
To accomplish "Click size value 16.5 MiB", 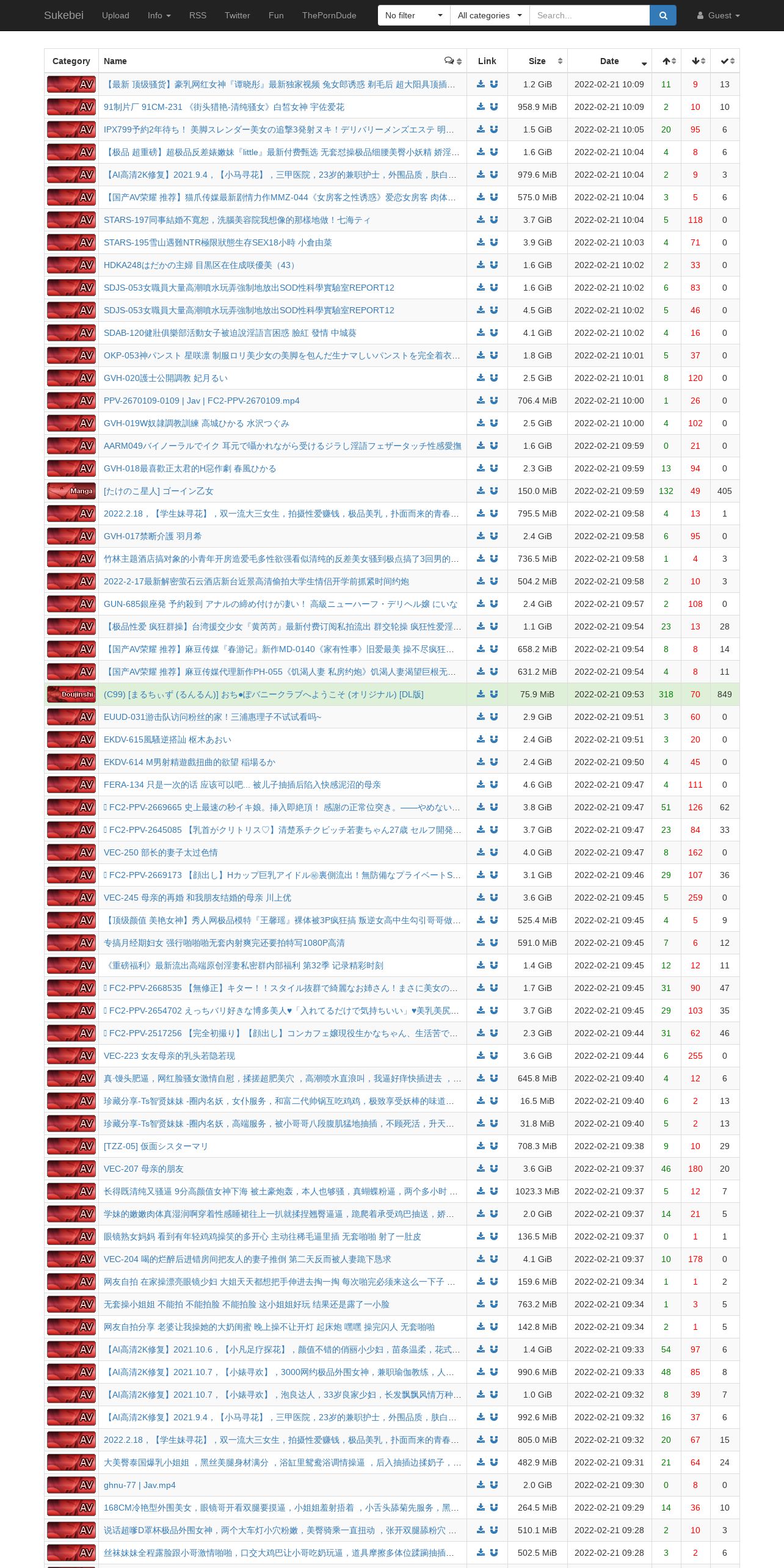I will point(537,1101).
